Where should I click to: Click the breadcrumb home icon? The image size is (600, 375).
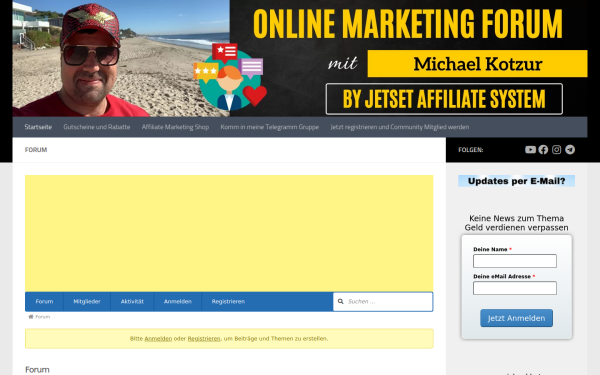tap(31, 317)
